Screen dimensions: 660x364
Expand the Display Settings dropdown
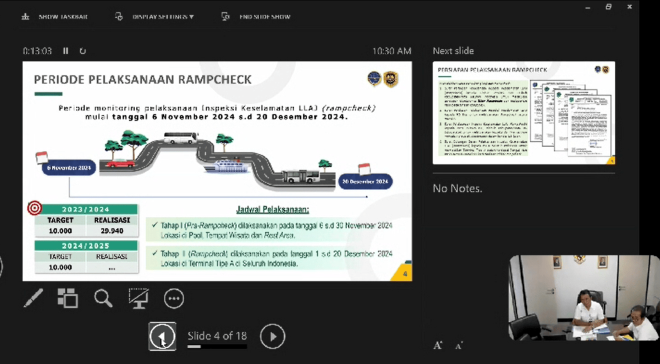[x=154, y=17]
